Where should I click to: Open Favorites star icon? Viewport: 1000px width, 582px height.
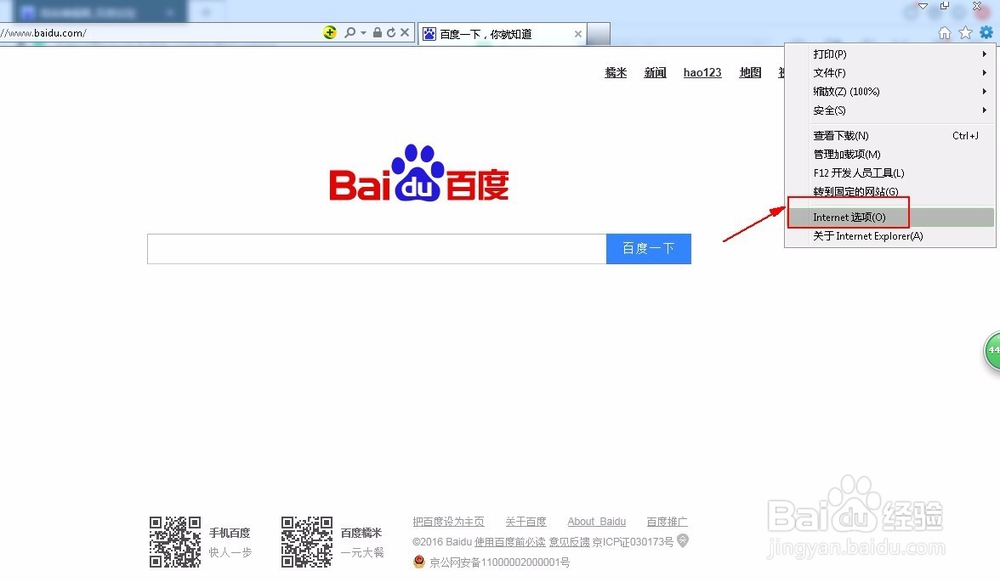pos(966,33)
